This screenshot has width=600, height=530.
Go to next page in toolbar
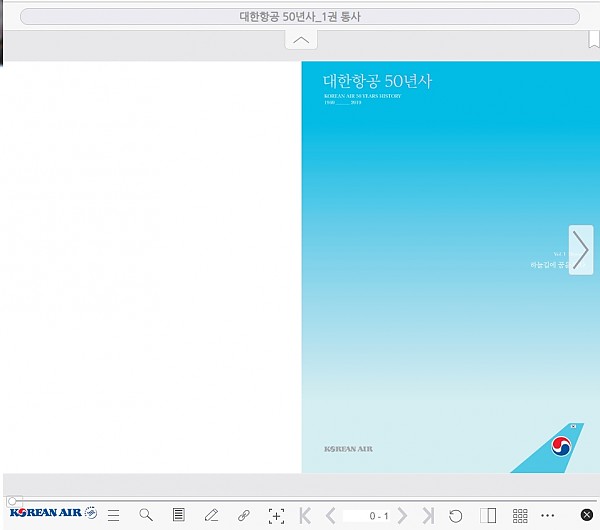click(x=402, y=515)
